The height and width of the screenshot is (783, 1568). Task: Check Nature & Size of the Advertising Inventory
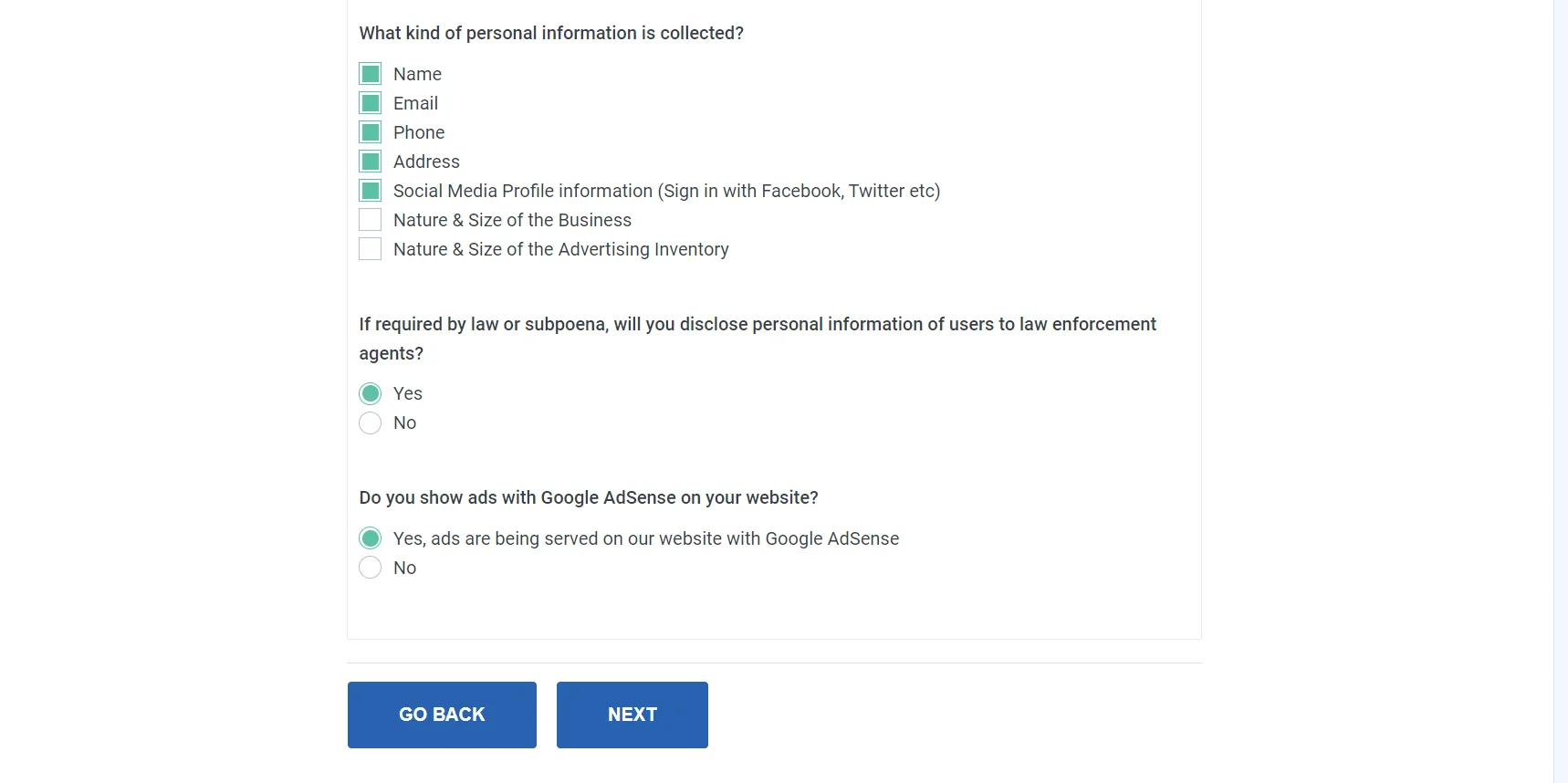(370, 248)
